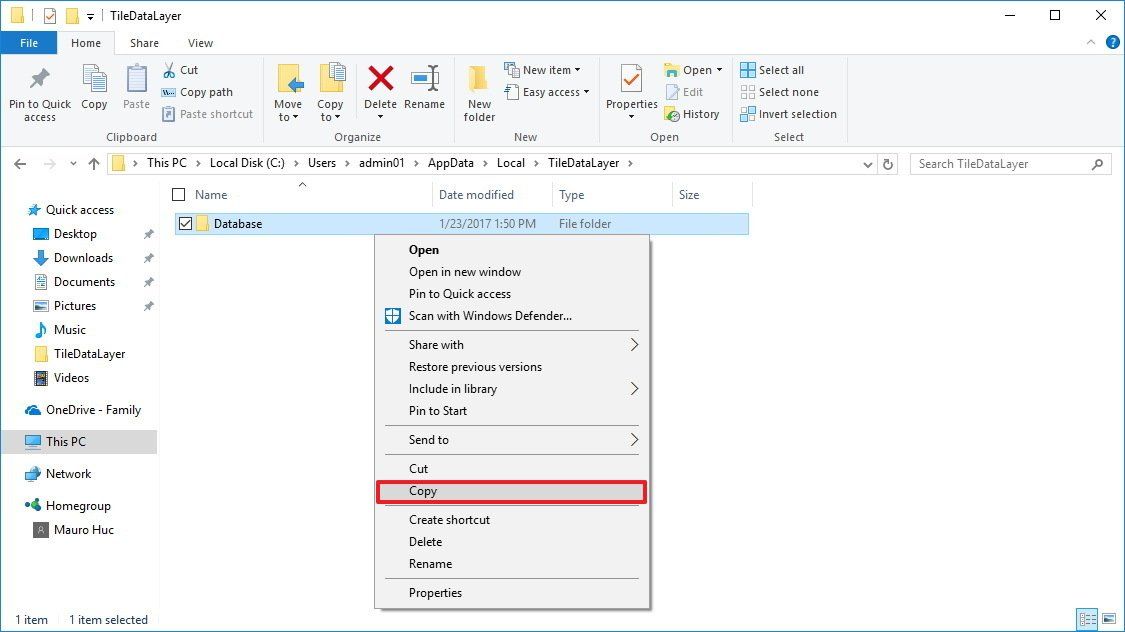Switch to the View ribbon tab

[200, 43]
